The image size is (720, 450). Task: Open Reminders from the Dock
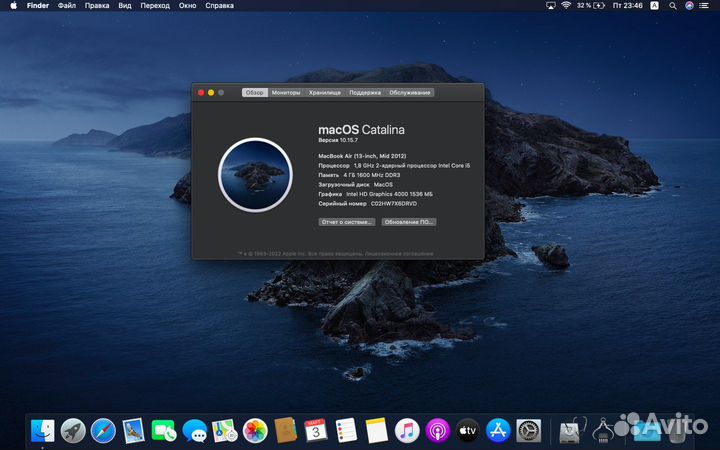click(346, 431)
